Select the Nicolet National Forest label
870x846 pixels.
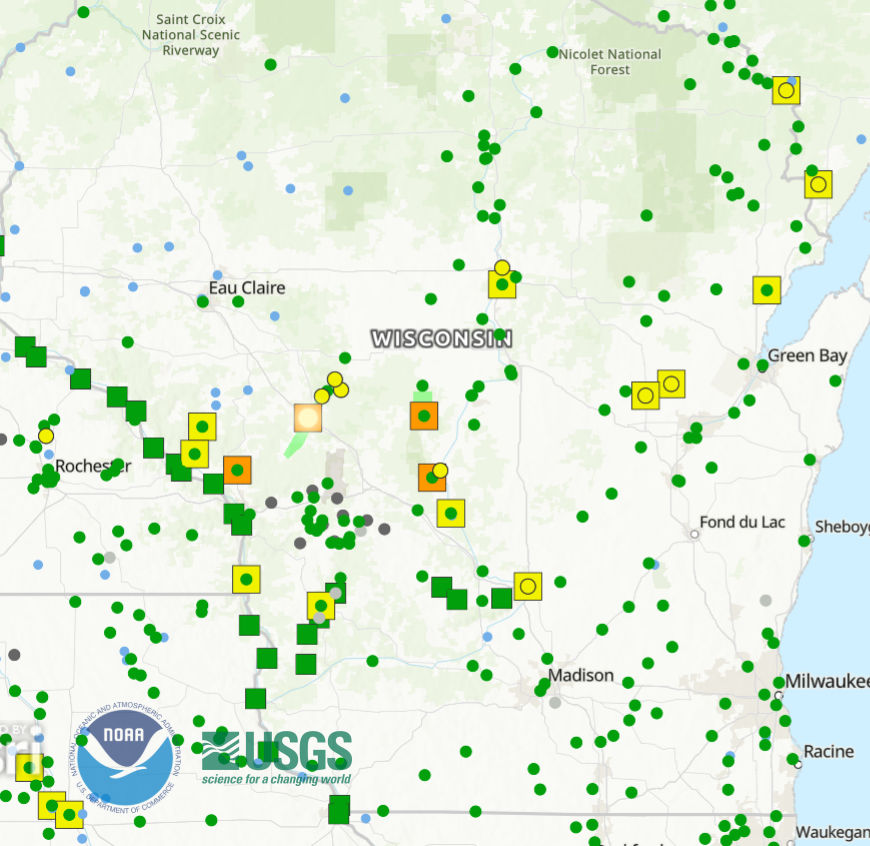tap(610, 62)
